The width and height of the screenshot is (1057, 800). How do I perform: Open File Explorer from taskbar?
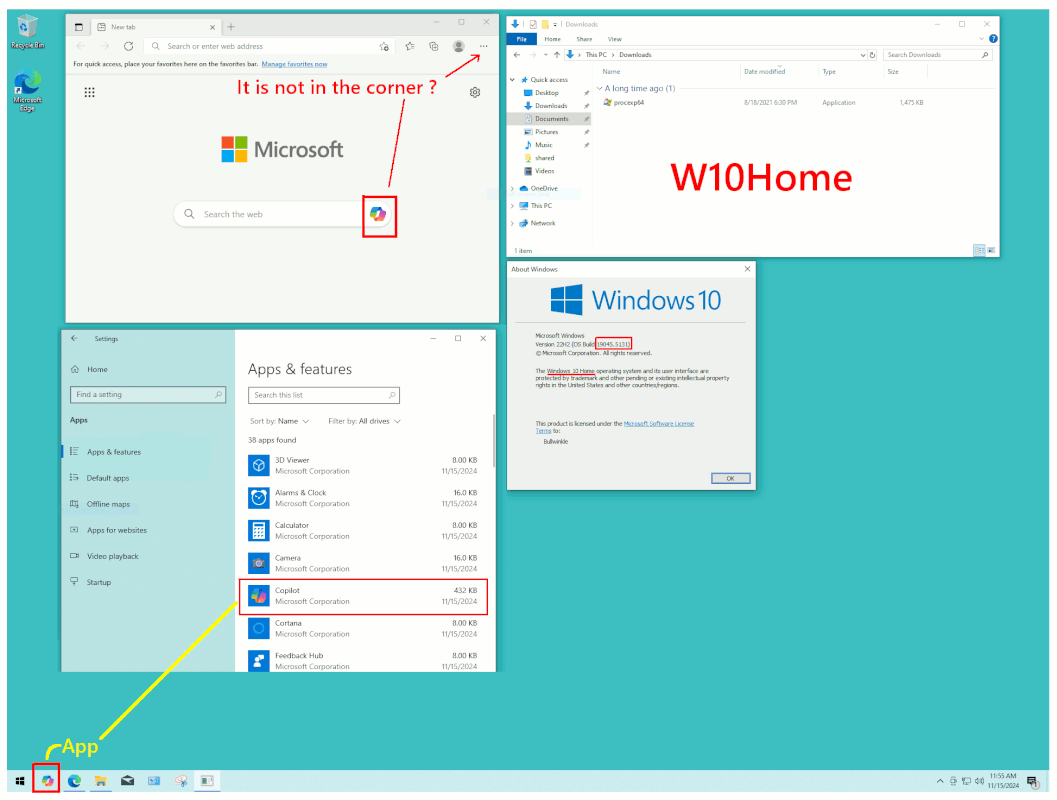[x=100, y=780]
